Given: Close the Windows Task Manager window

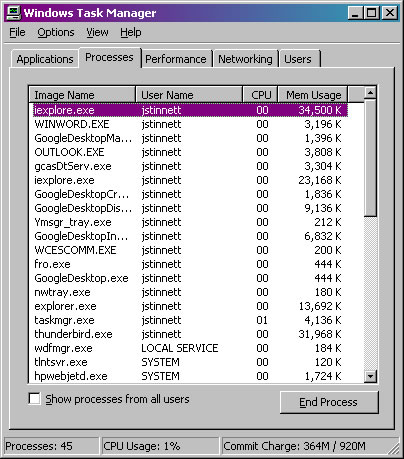Looking at the screenshot, I should [389, 13].
